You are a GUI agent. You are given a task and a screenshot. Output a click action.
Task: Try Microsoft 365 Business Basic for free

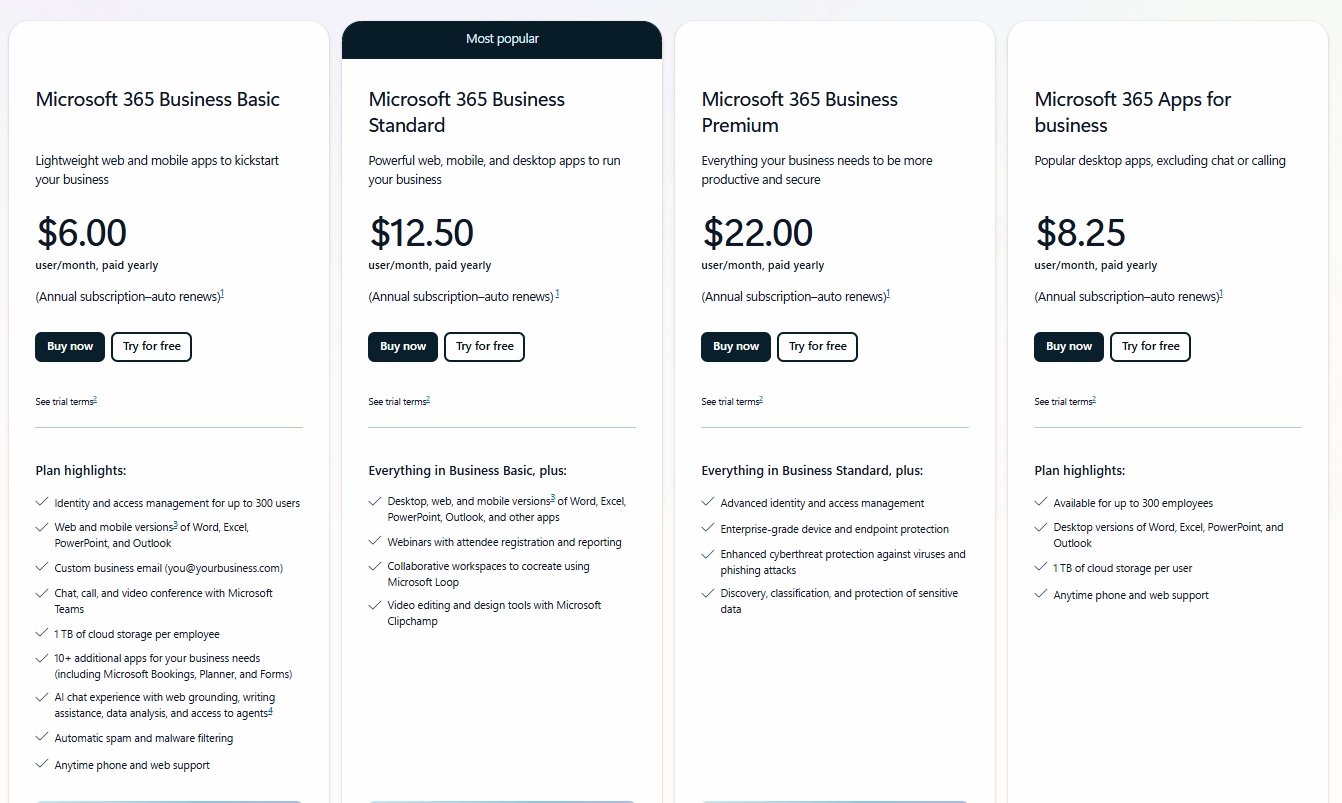(151, 346)
